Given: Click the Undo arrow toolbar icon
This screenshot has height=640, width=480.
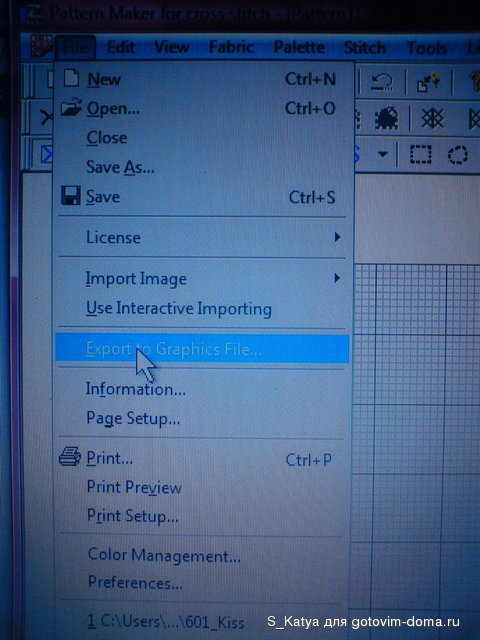Looking at the screenshot, I should 382,83.
